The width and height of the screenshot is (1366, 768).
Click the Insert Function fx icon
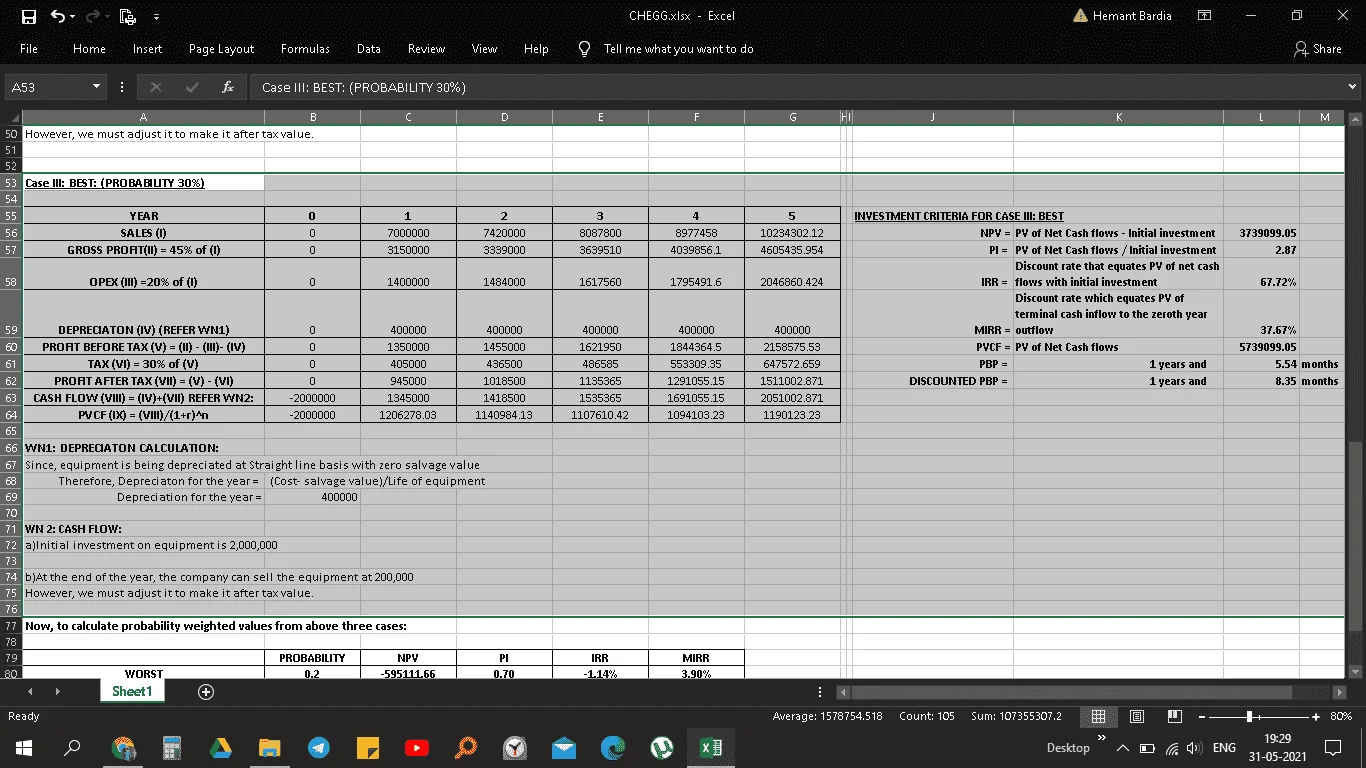coord(228,87)
